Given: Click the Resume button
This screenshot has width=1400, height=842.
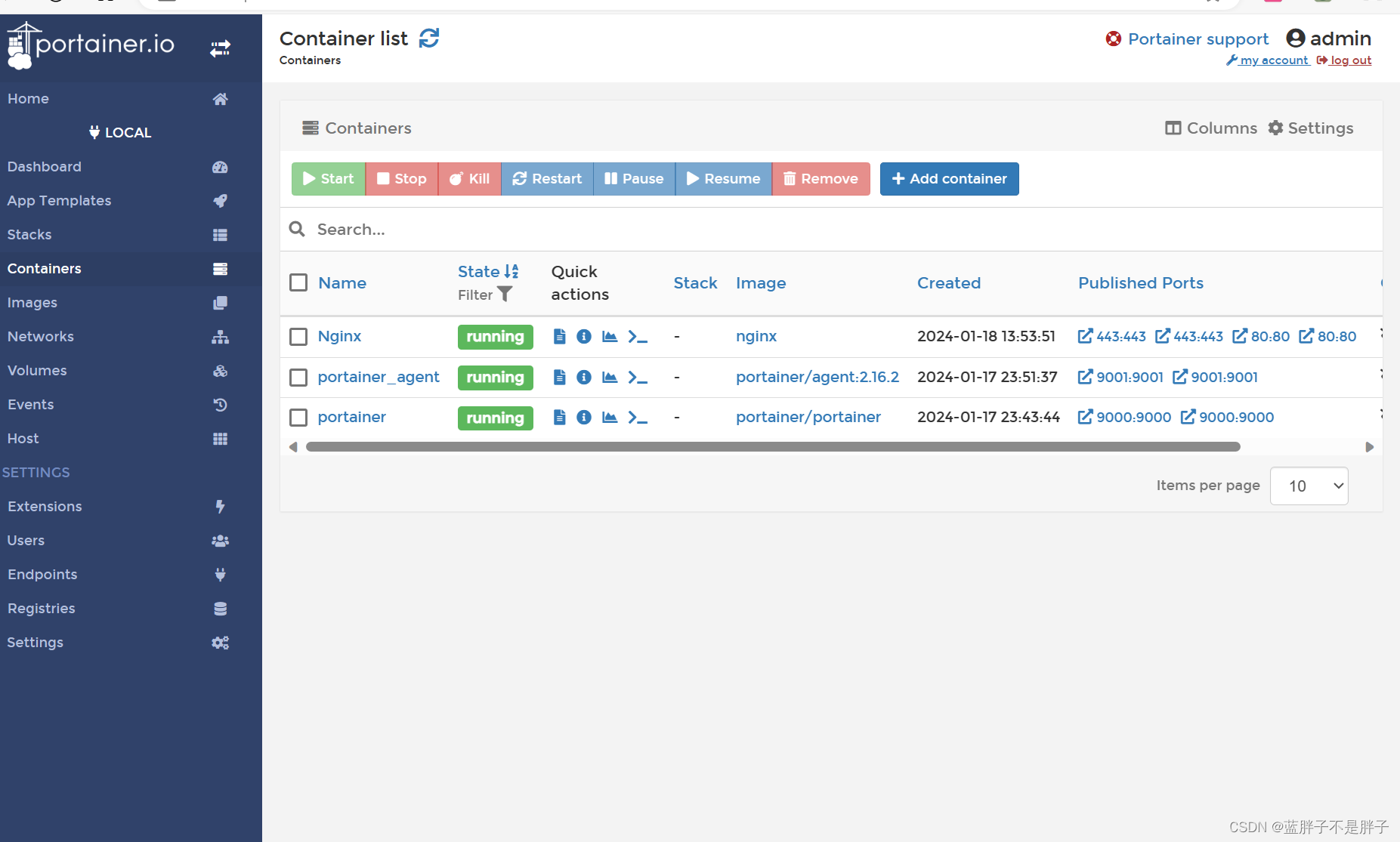Looking at the screenshot, I should (x=724, y=179).
